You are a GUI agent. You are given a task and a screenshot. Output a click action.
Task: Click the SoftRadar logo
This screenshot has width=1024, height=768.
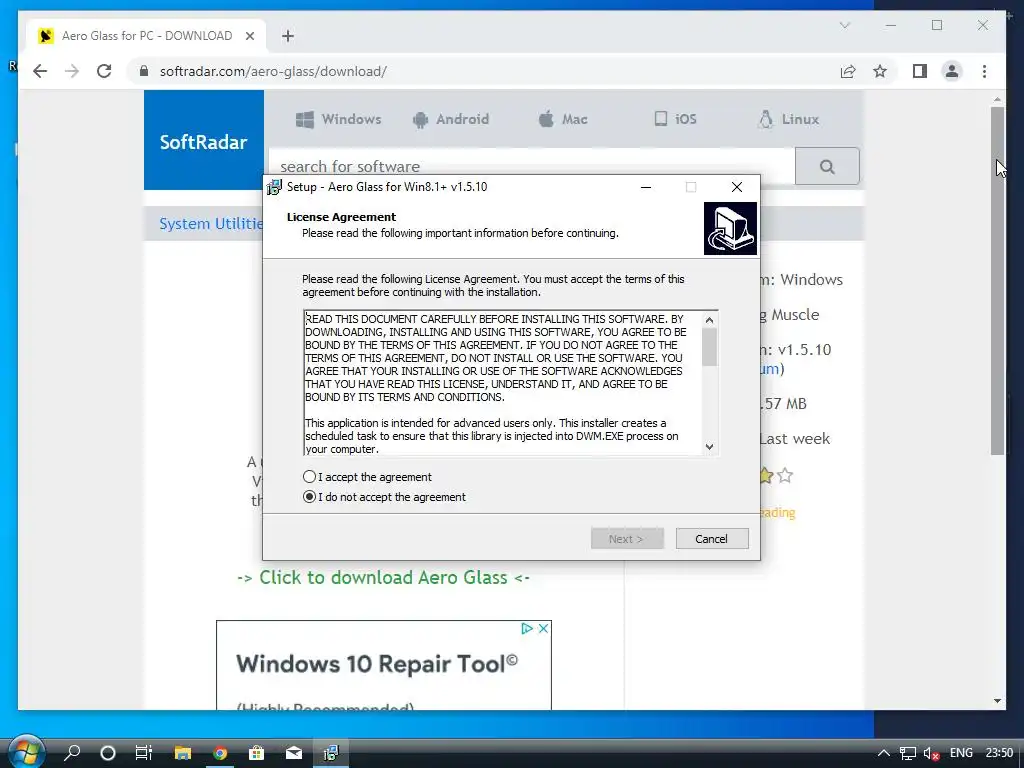tap(204, 142)
